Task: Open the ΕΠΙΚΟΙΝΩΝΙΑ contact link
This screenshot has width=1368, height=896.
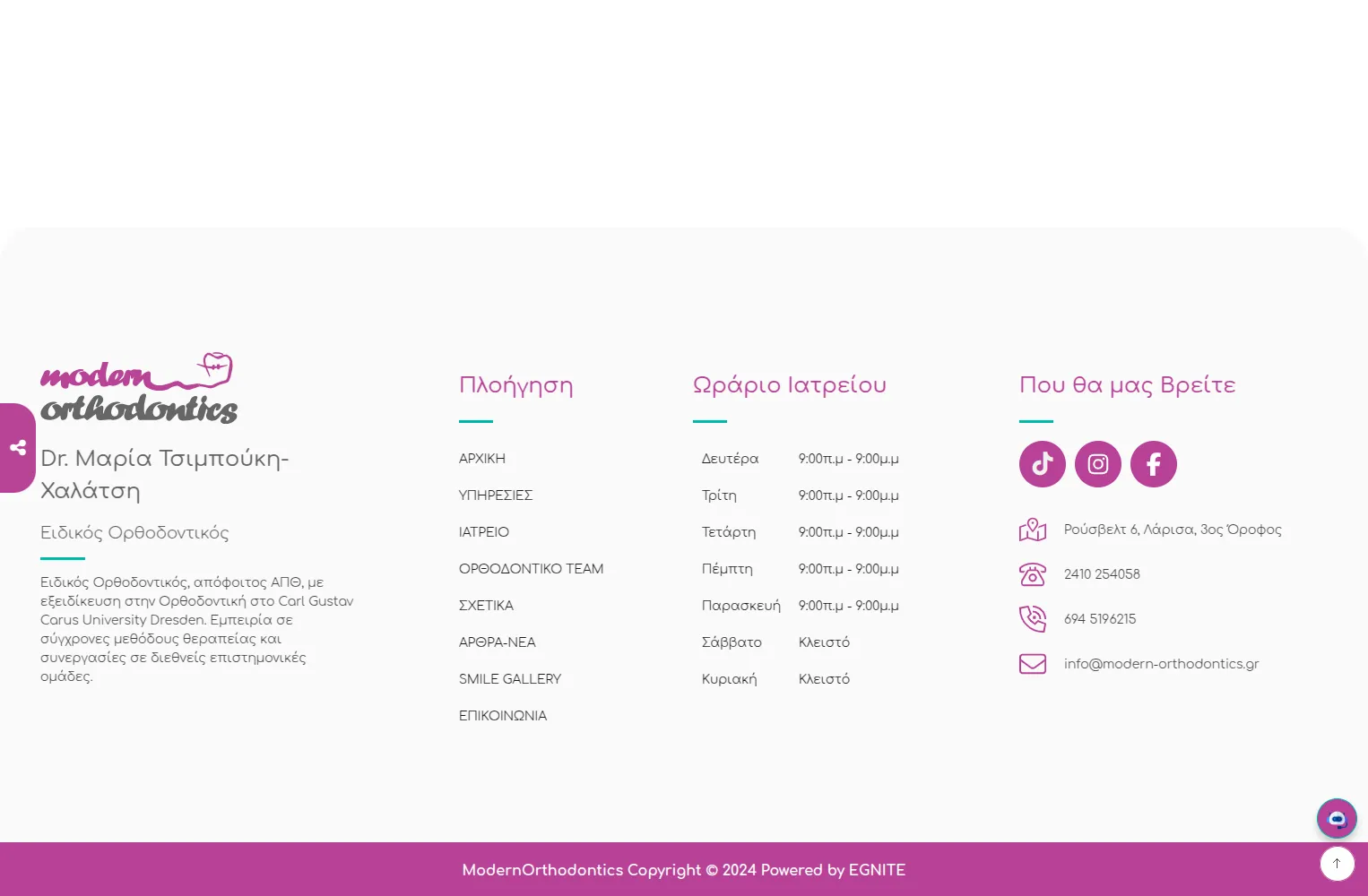Action: (503, 716)
